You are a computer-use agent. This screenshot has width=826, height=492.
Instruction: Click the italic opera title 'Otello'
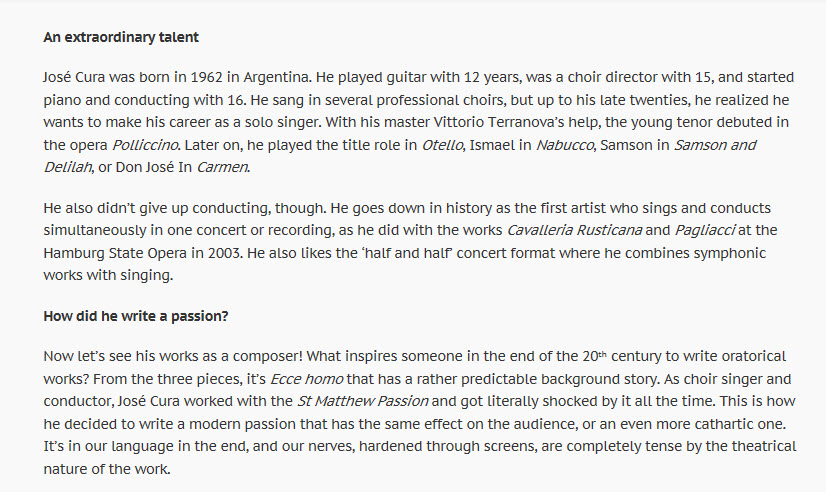click(x=442, y=145)
